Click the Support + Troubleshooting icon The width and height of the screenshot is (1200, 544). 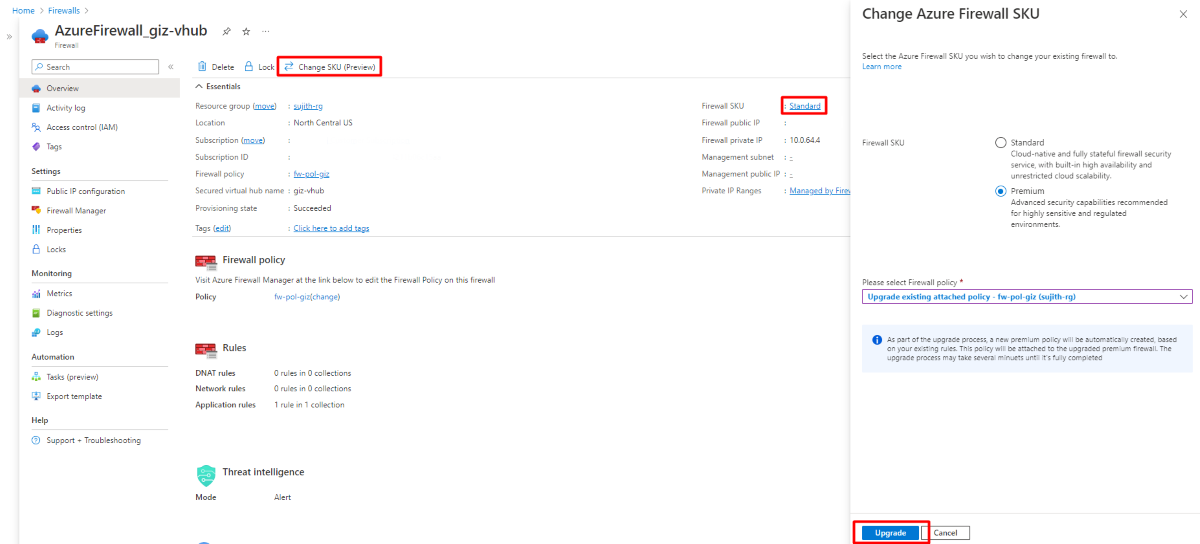tap(37, 440)
